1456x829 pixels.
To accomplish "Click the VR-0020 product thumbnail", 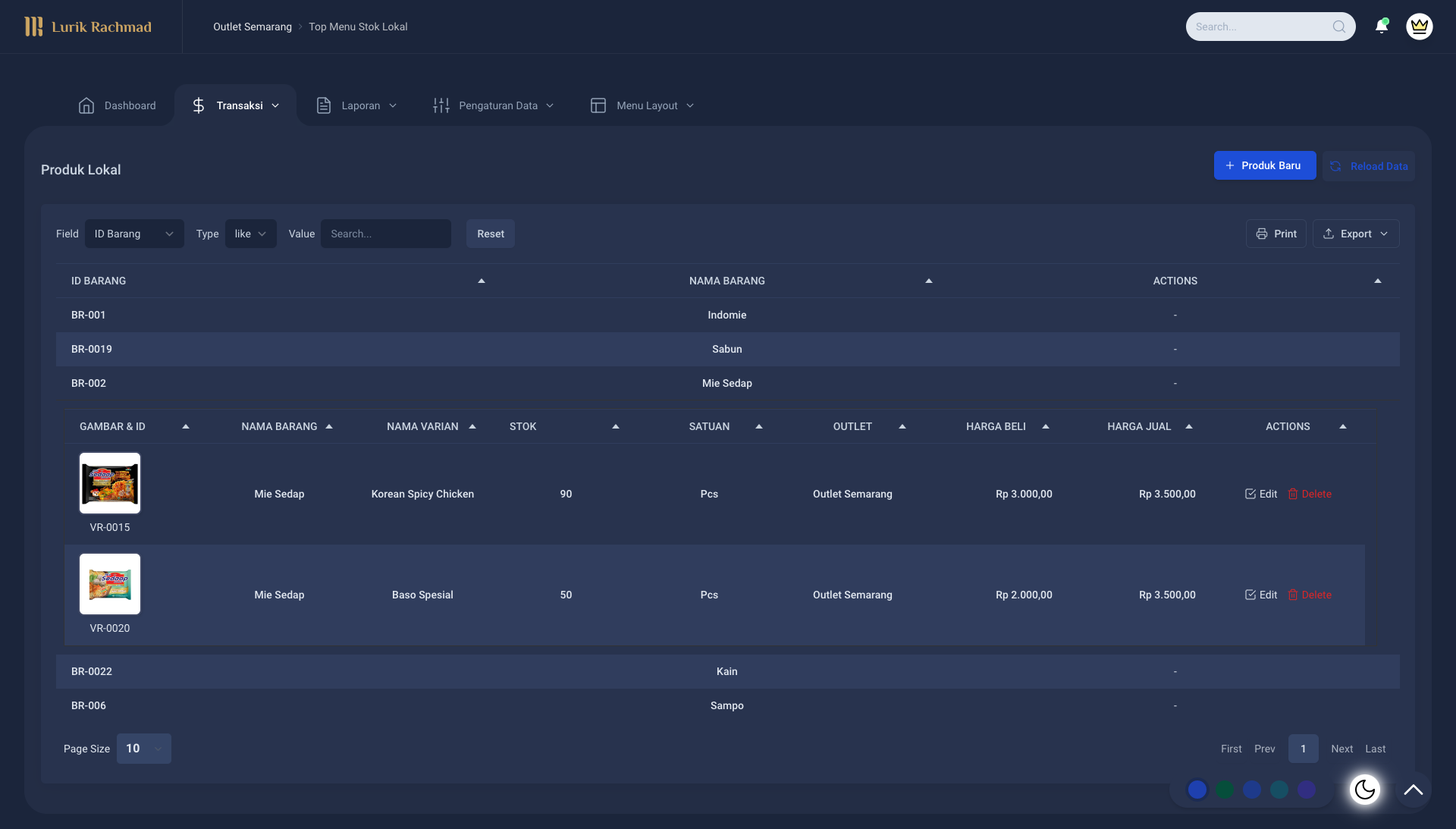I will (x=110, y=584).
